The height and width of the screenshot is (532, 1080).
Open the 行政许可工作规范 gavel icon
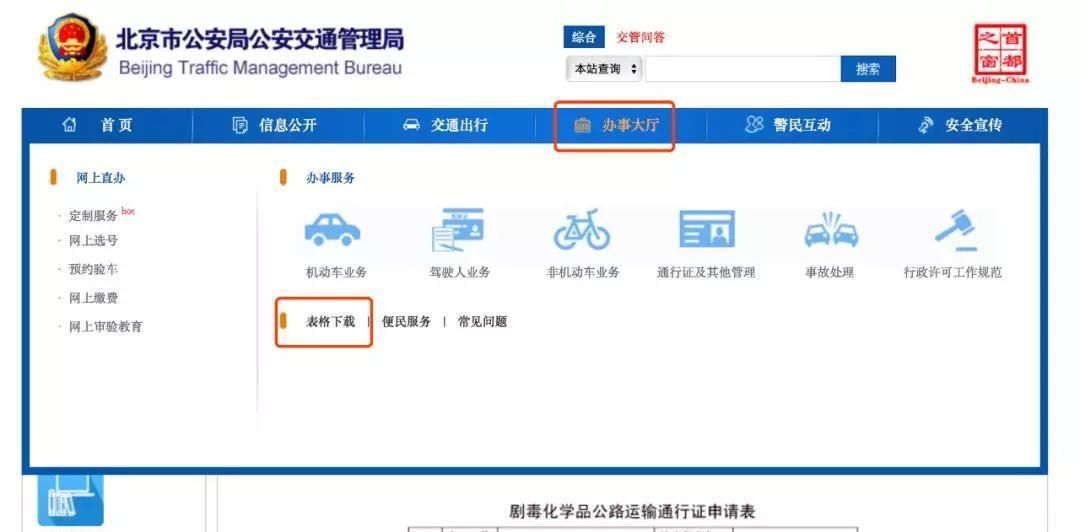coord(957,229)
